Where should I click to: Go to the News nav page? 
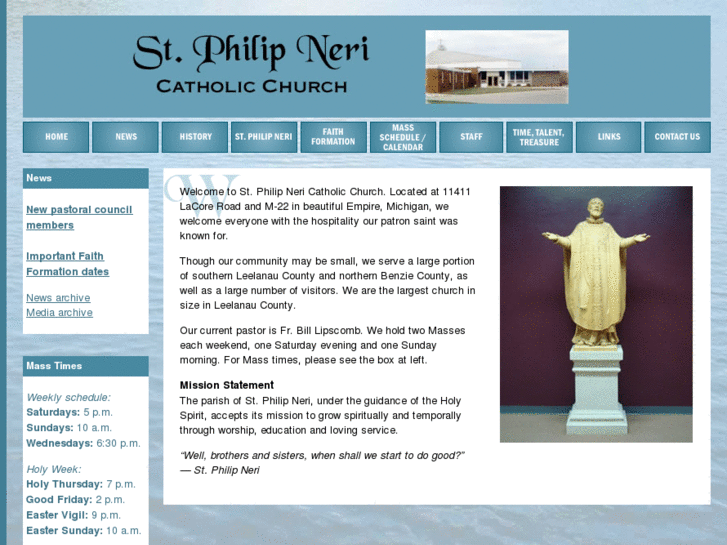click(125, 137)
